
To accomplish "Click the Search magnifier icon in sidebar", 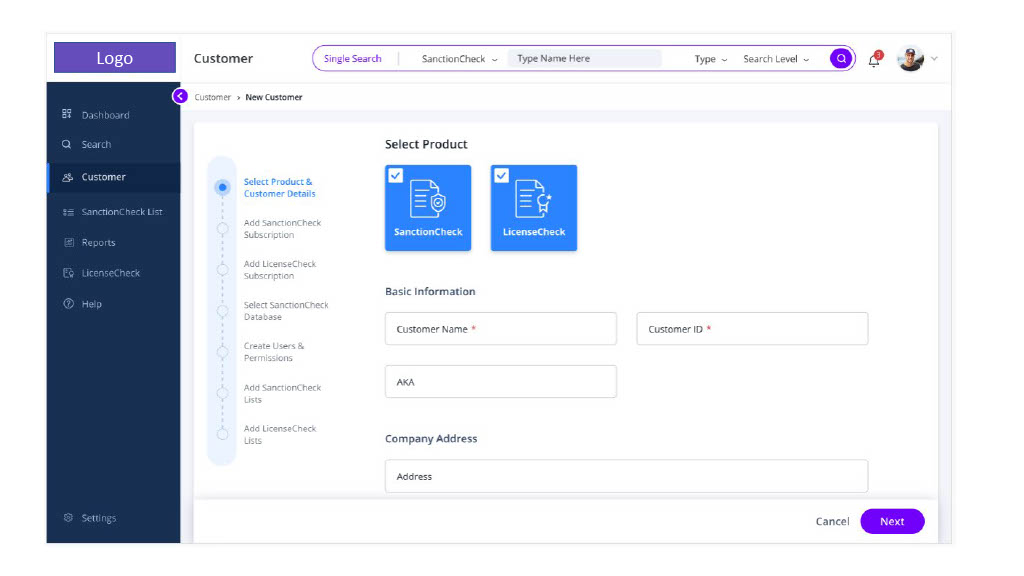I will tap(67, 144).
